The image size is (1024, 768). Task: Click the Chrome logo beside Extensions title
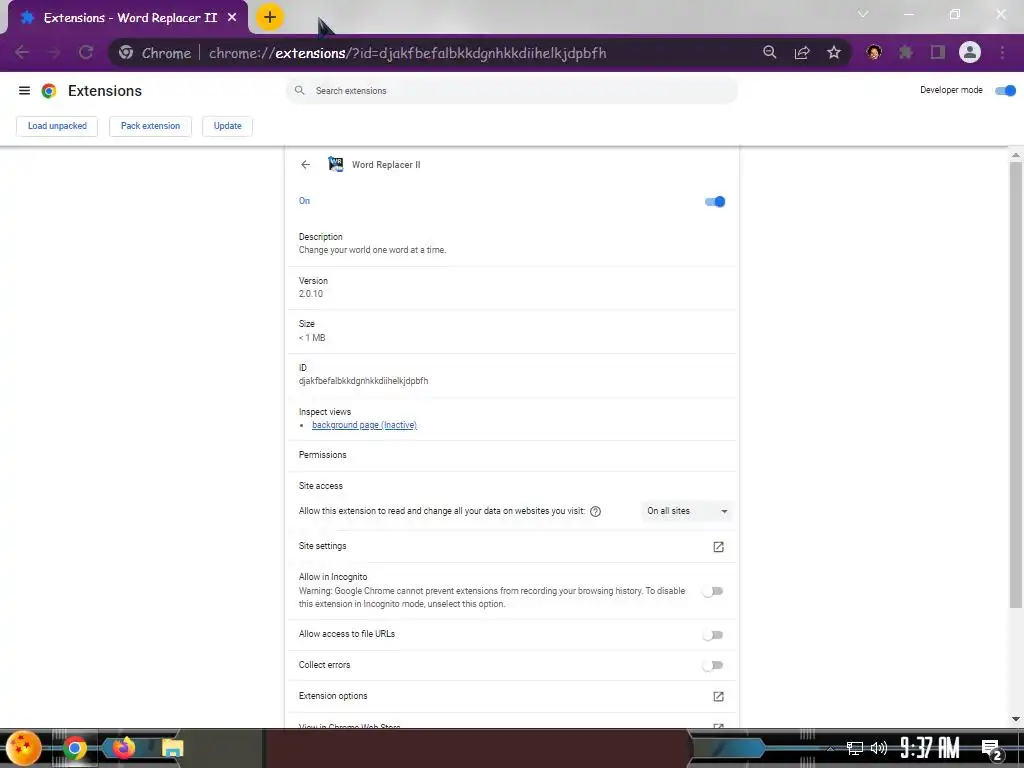click(x=49, y=91)
